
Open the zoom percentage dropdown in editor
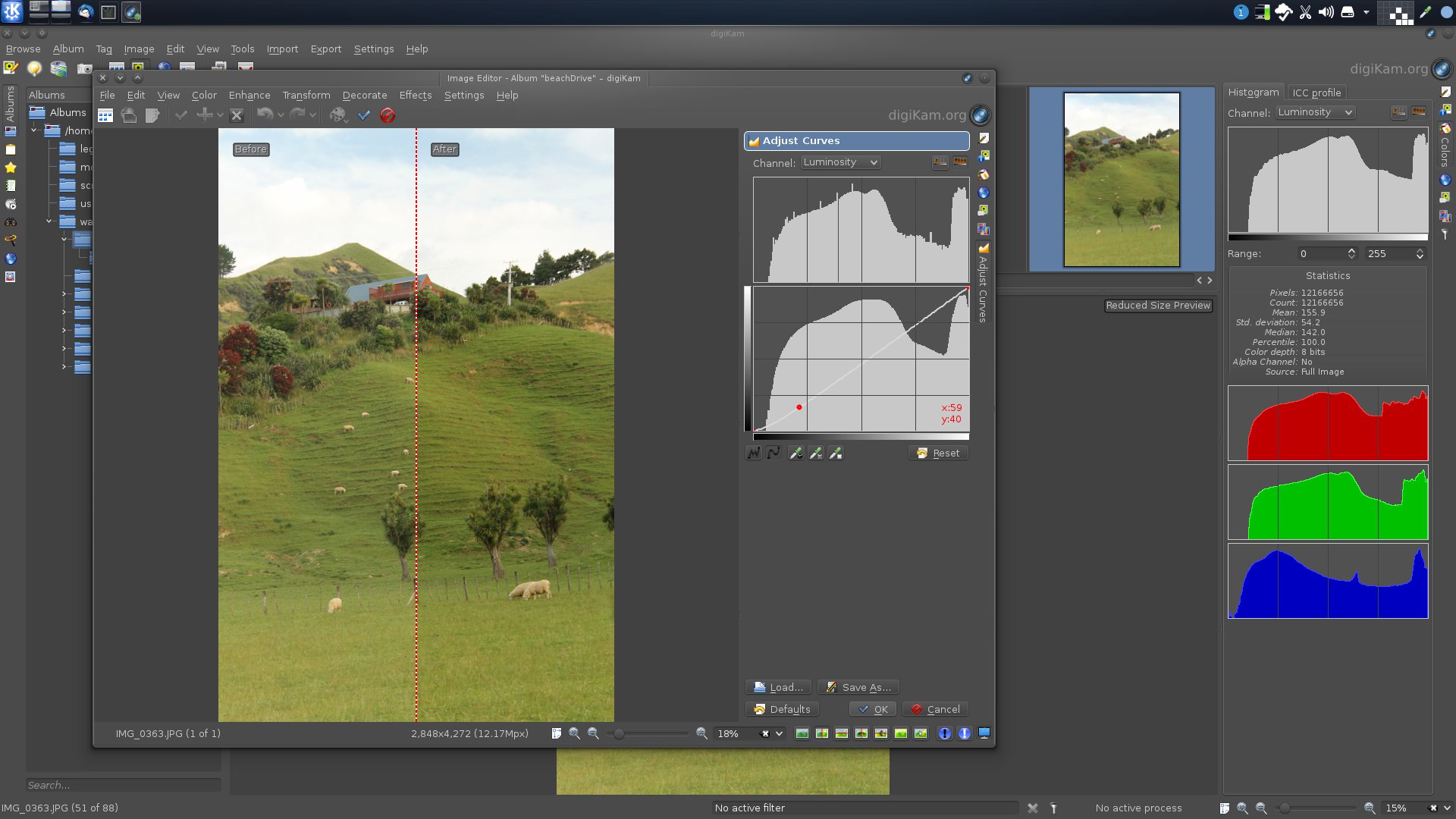coord(779,733)
